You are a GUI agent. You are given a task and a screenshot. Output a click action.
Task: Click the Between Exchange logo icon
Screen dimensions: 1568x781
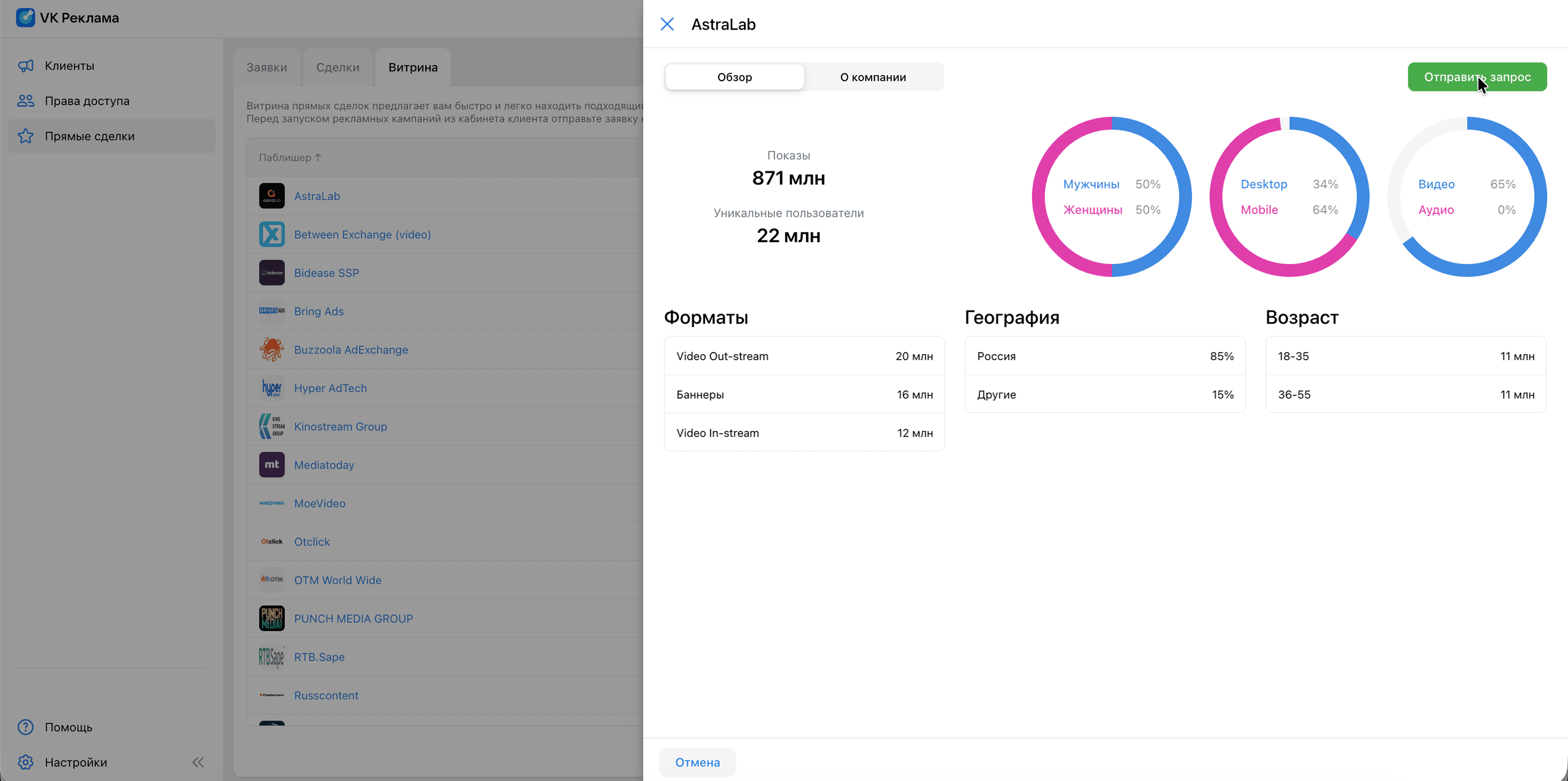click(272, 234)
